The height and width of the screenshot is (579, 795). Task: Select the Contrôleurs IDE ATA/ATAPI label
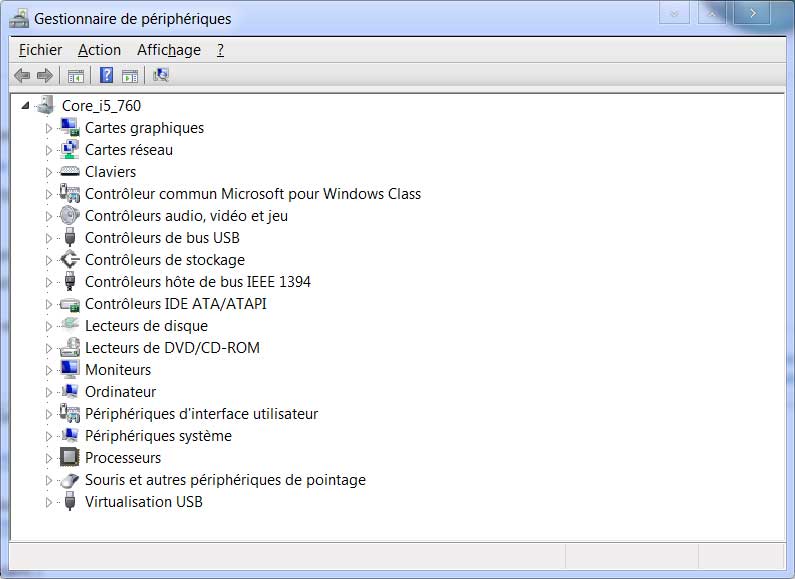175,304
